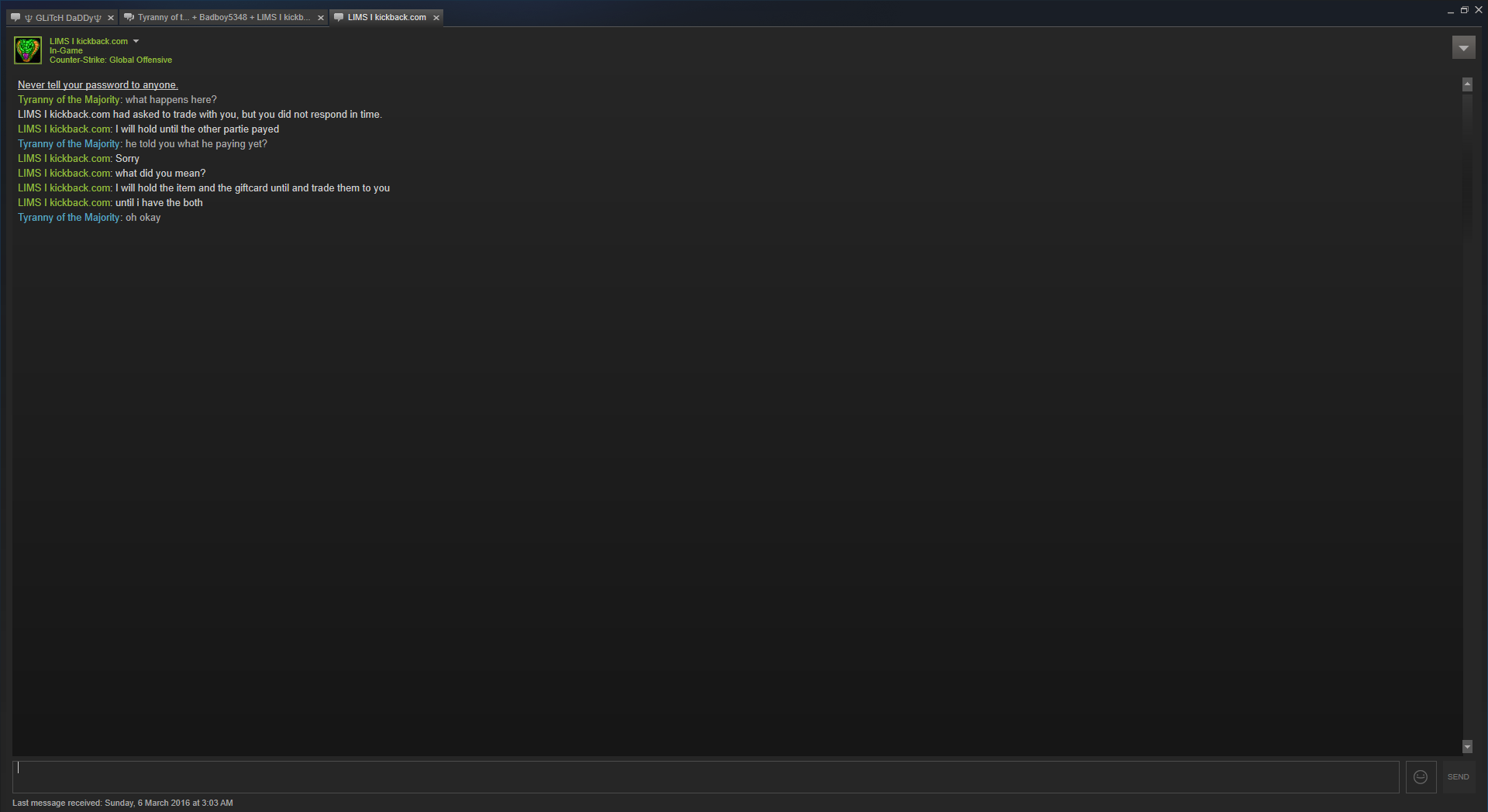Restore the chat window size
1488x812 pixels.
coord(1464,10)
